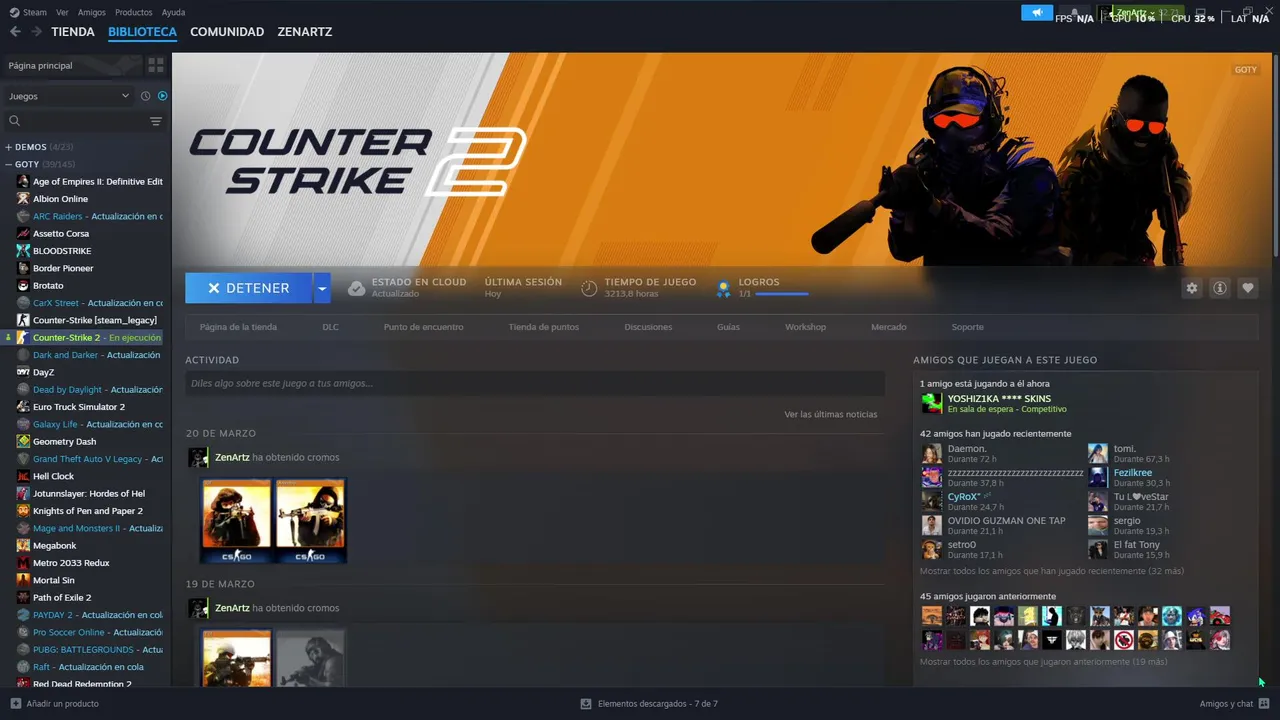This screenshot has width=1280, height=720.
Task: Click the achievements progress bar
Action: (x=782, y=294)
